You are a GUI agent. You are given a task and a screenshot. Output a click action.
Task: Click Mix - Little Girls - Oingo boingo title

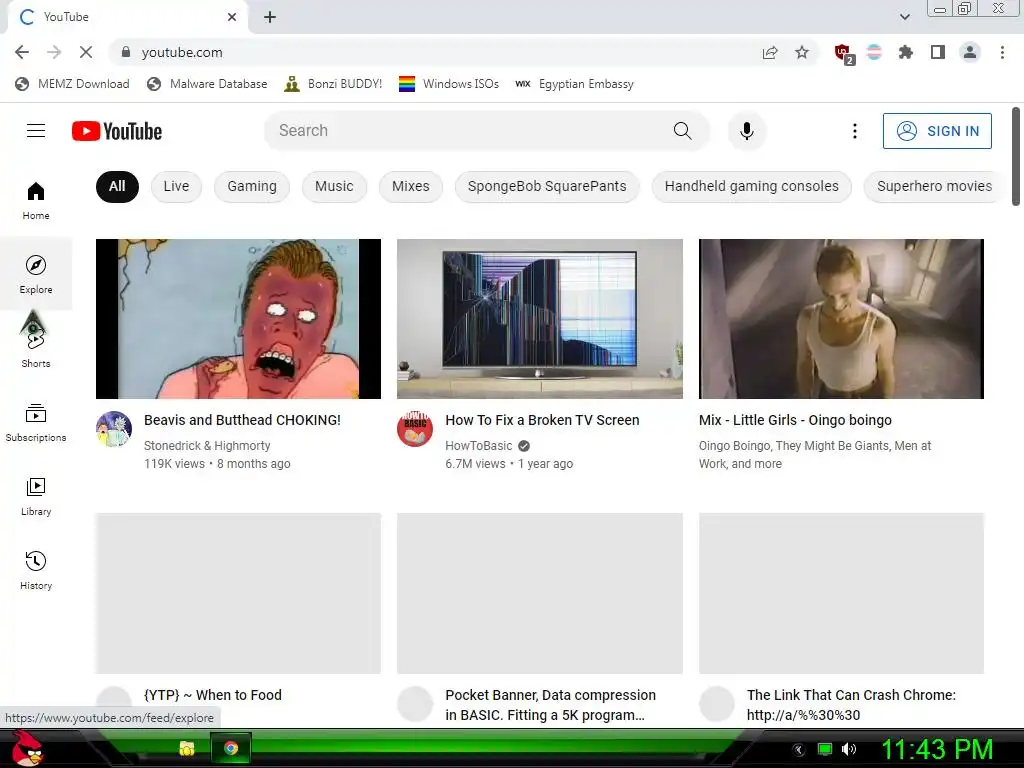[x=795, y=420]
